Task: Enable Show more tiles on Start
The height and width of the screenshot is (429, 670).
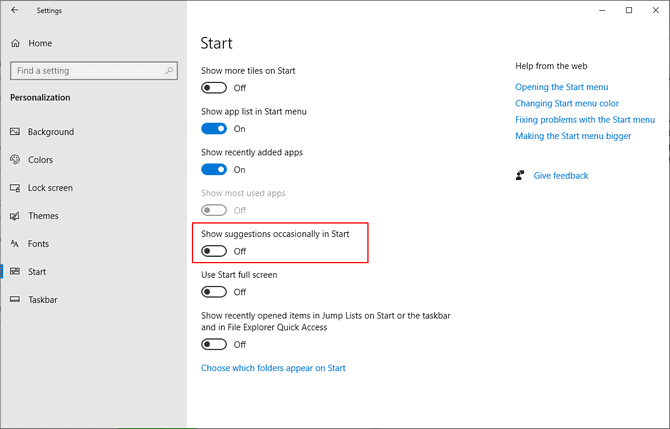Action: pos(214,88)
